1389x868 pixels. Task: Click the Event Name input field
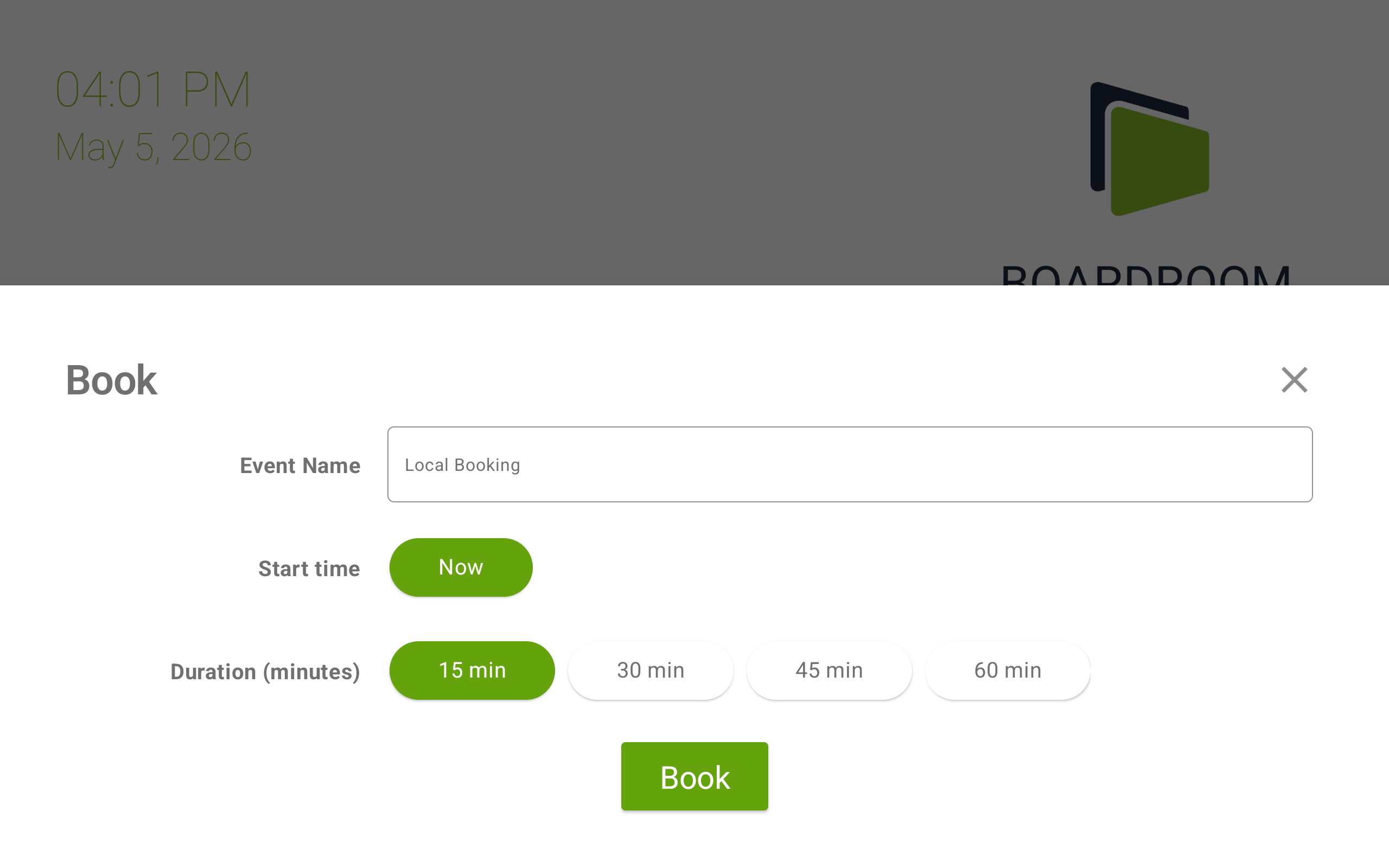[850, 464]
